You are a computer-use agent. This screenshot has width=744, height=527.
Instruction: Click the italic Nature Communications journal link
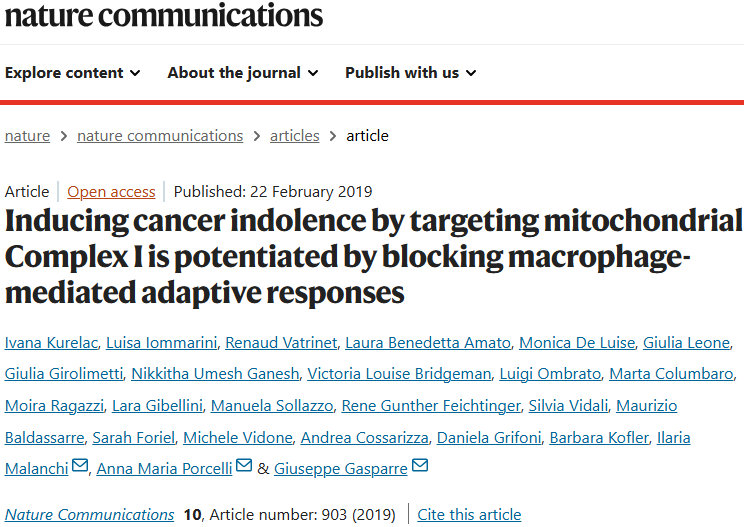[89, 515]
